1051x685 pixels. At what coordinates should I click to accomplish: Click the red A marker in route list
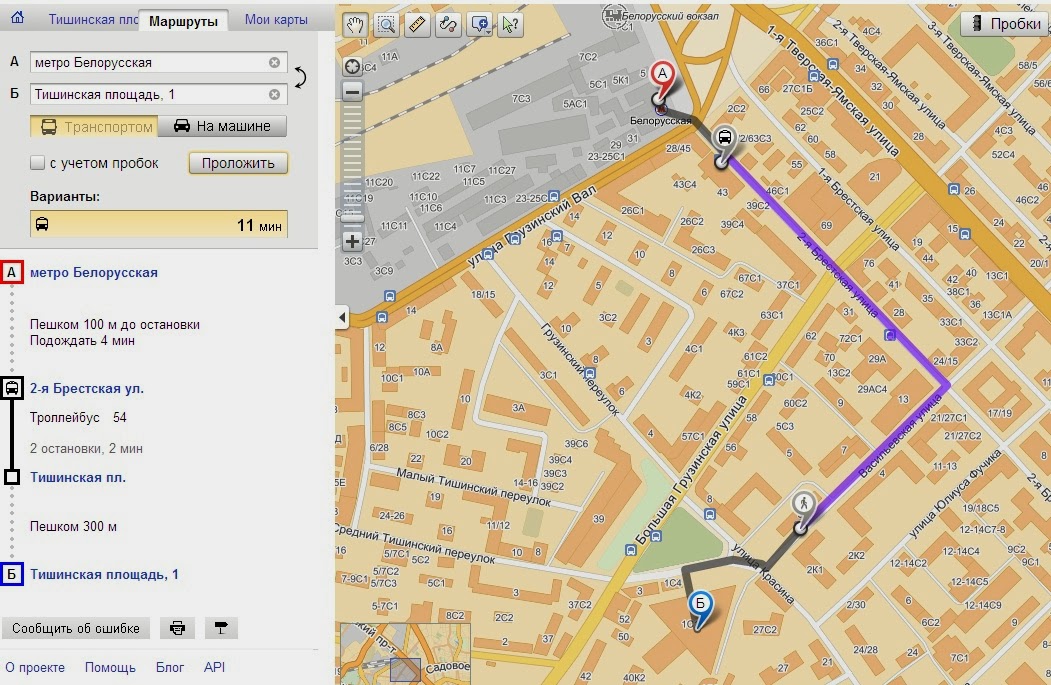click(x=11, y=272)
